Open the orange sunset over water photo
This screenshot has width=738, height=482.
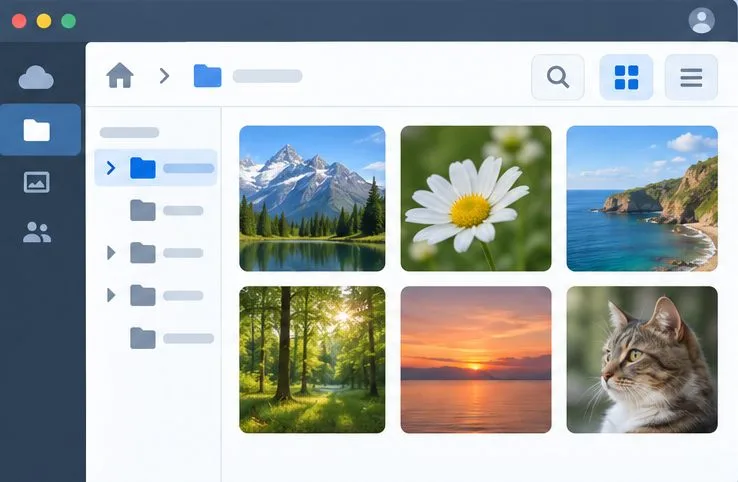pos(476,360)
